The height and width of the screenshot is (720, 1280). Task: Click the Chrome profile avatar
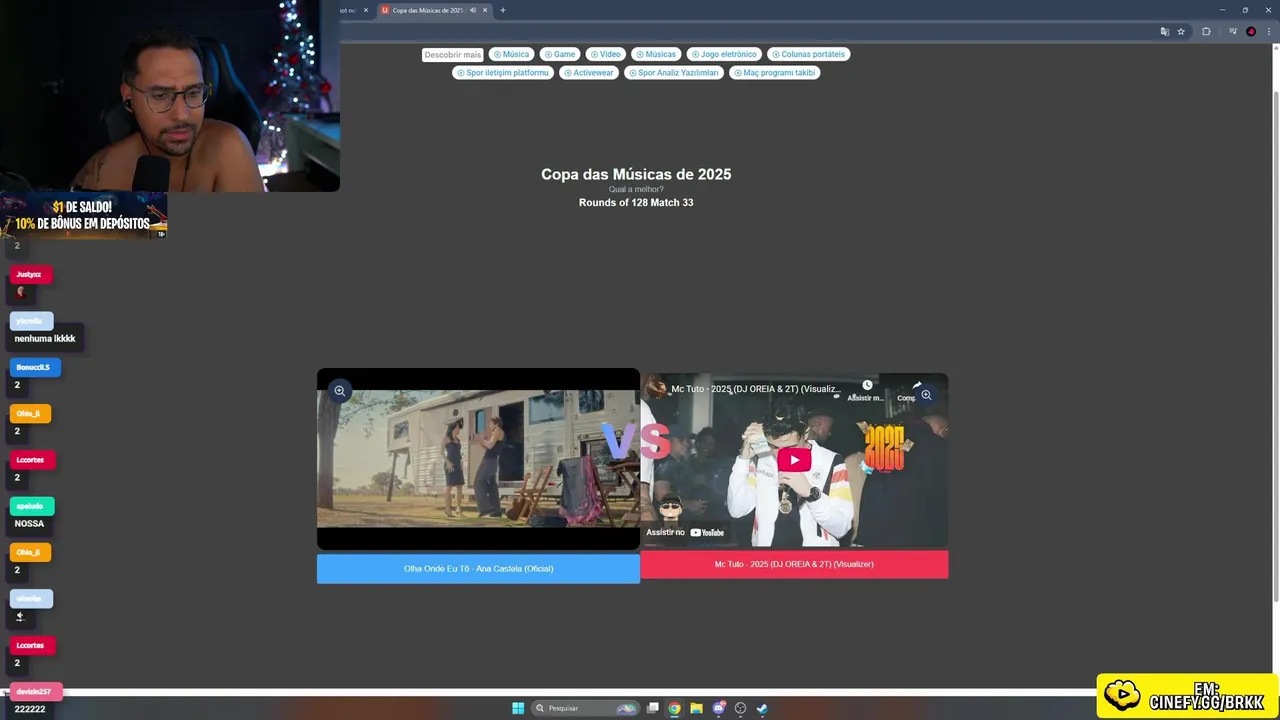[x=1251, y=32]
